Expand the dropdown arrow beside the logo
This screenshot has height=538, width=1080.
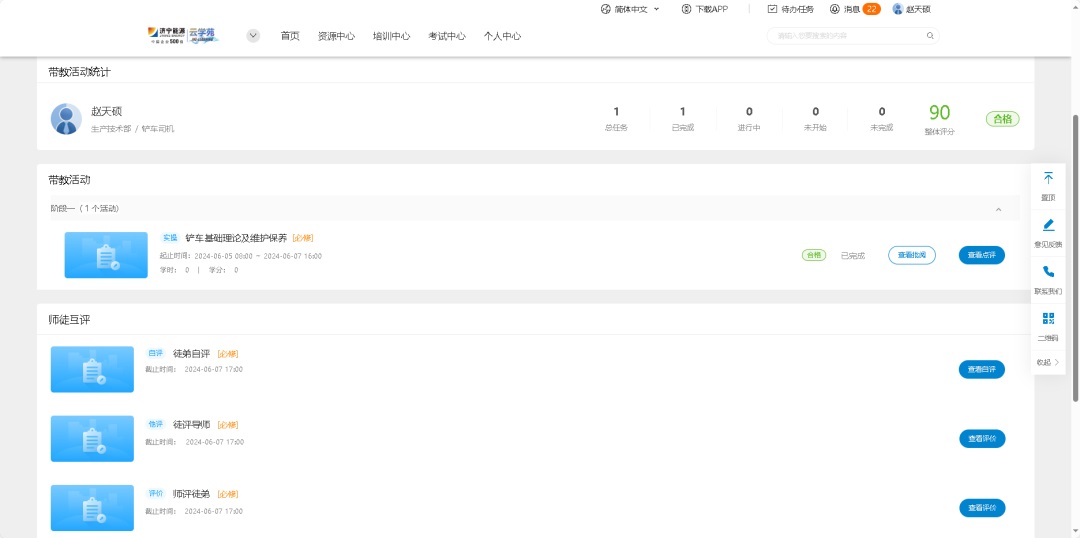[x=253, y=36]
